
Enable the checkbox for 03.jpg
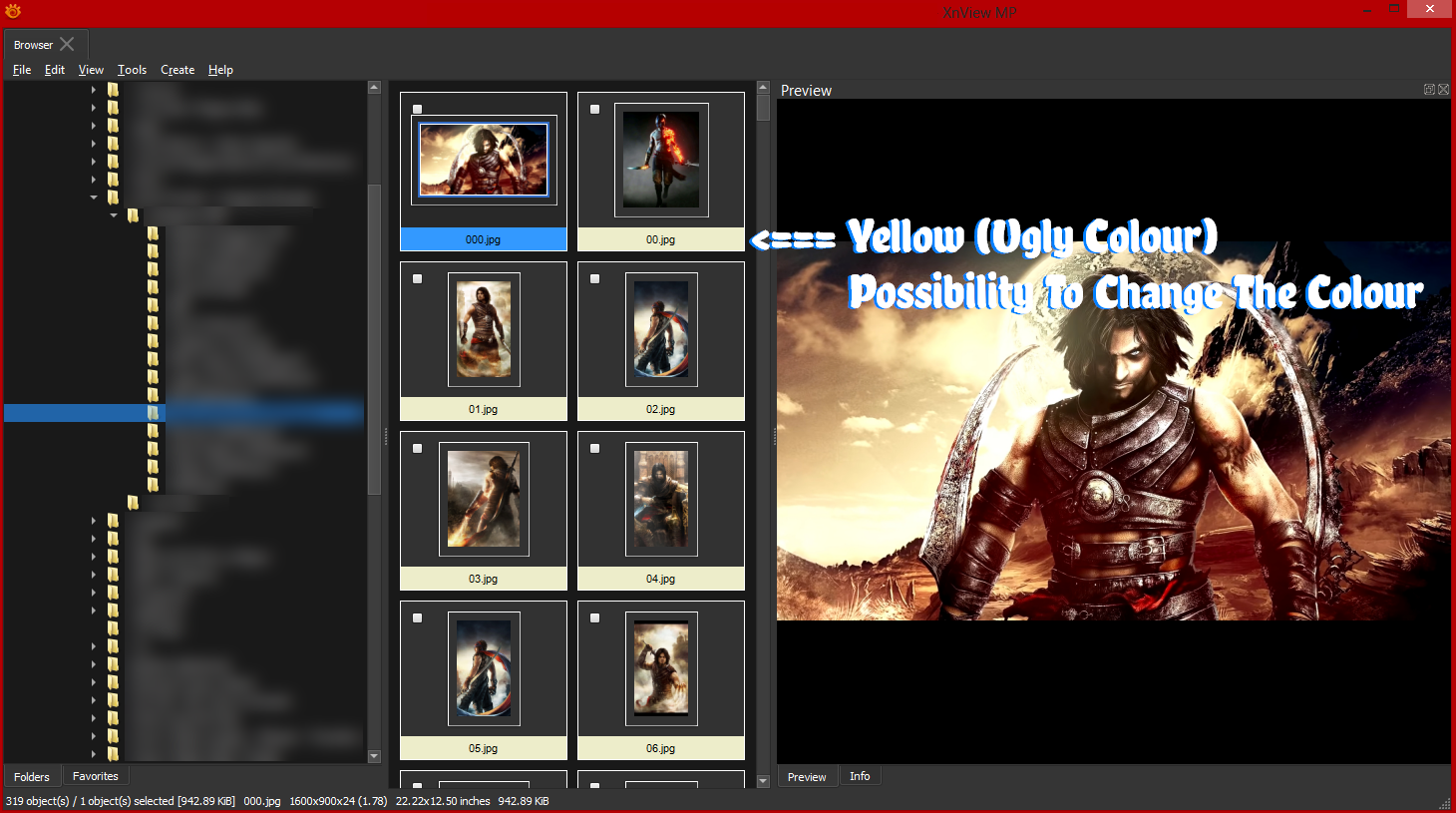tap(417, 449)
